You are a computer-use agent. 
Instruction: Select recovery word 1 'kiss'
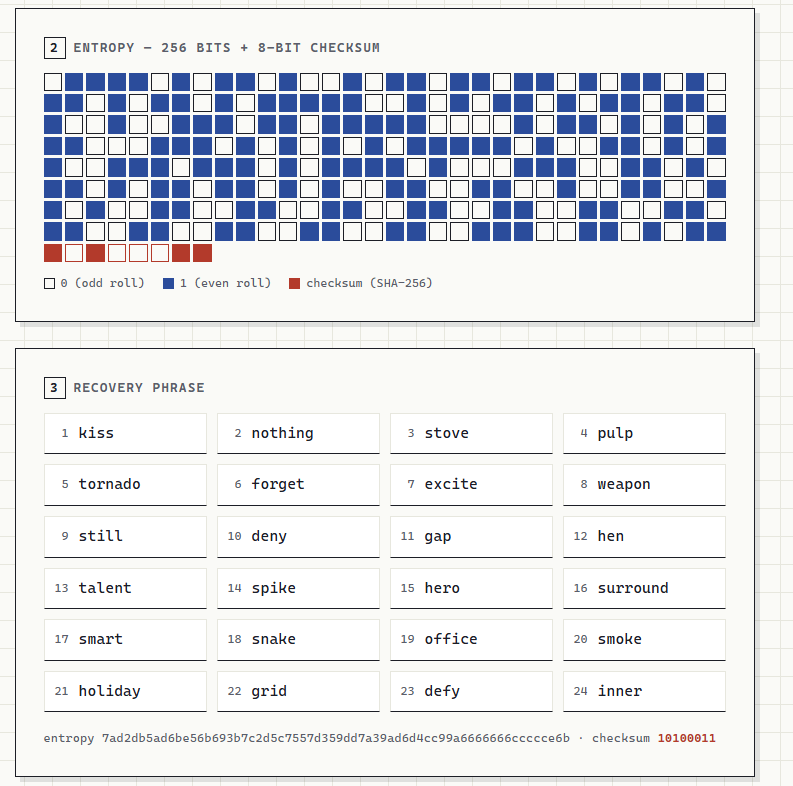pyautogui.click(x=125, y=433)
